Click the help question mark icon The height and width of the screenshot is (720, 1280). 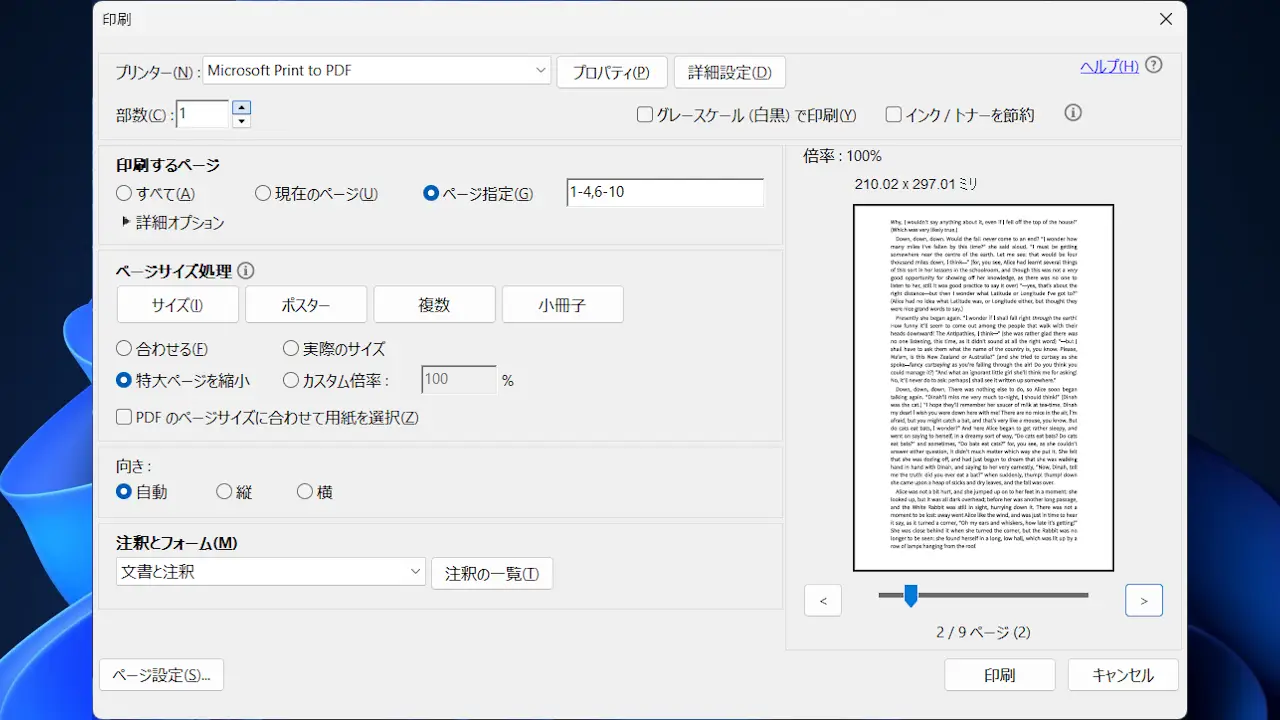click(x=1154, y=65)
